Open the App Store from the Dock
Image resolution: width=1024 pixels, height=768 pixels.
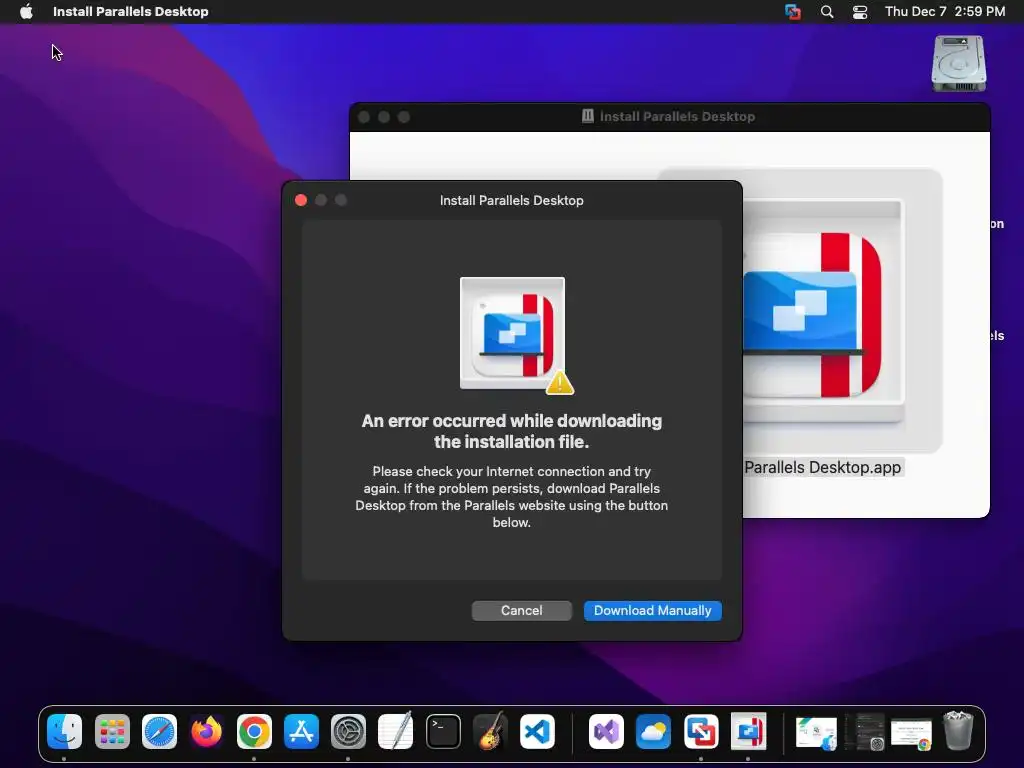(301, 731)
